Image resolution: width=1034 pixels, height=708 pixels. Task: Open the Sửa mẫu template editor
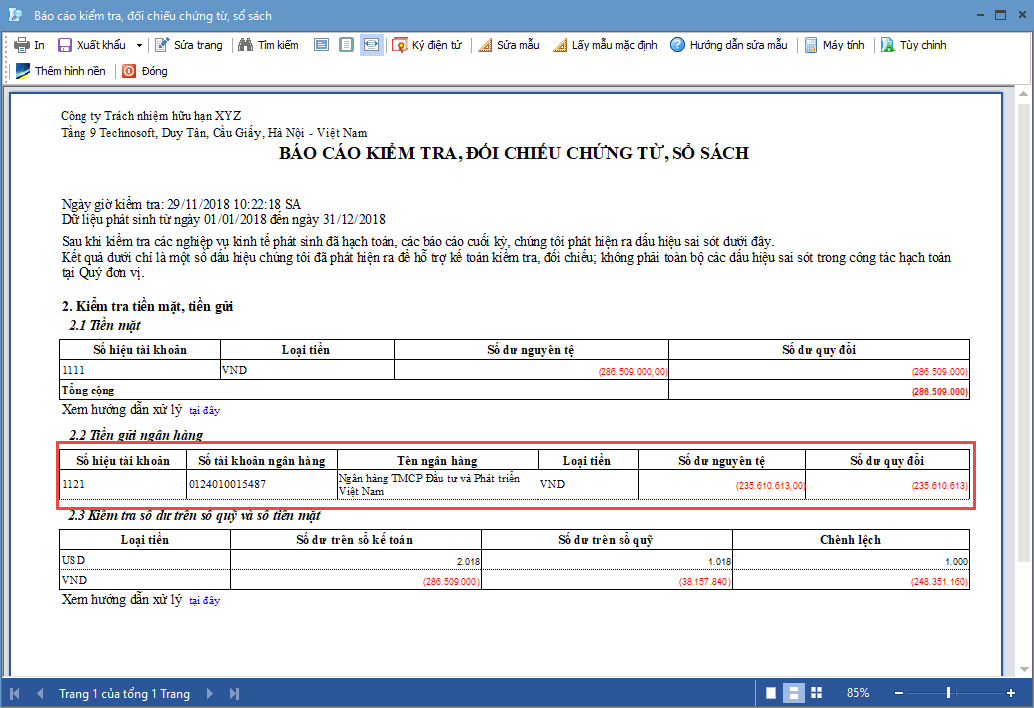(509, 45)
